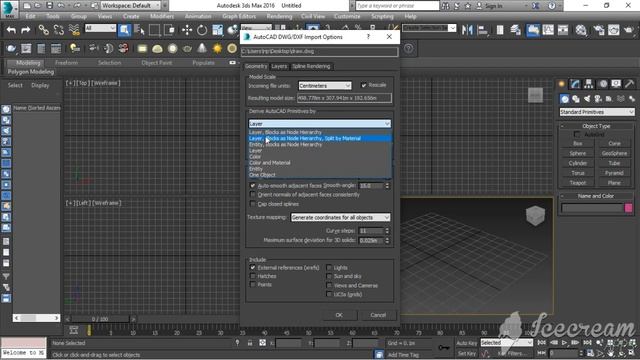The width and height of the screenshot is (640, 360).
Task: Click the sun light icon in ribbon
Action: click(217, 49)
